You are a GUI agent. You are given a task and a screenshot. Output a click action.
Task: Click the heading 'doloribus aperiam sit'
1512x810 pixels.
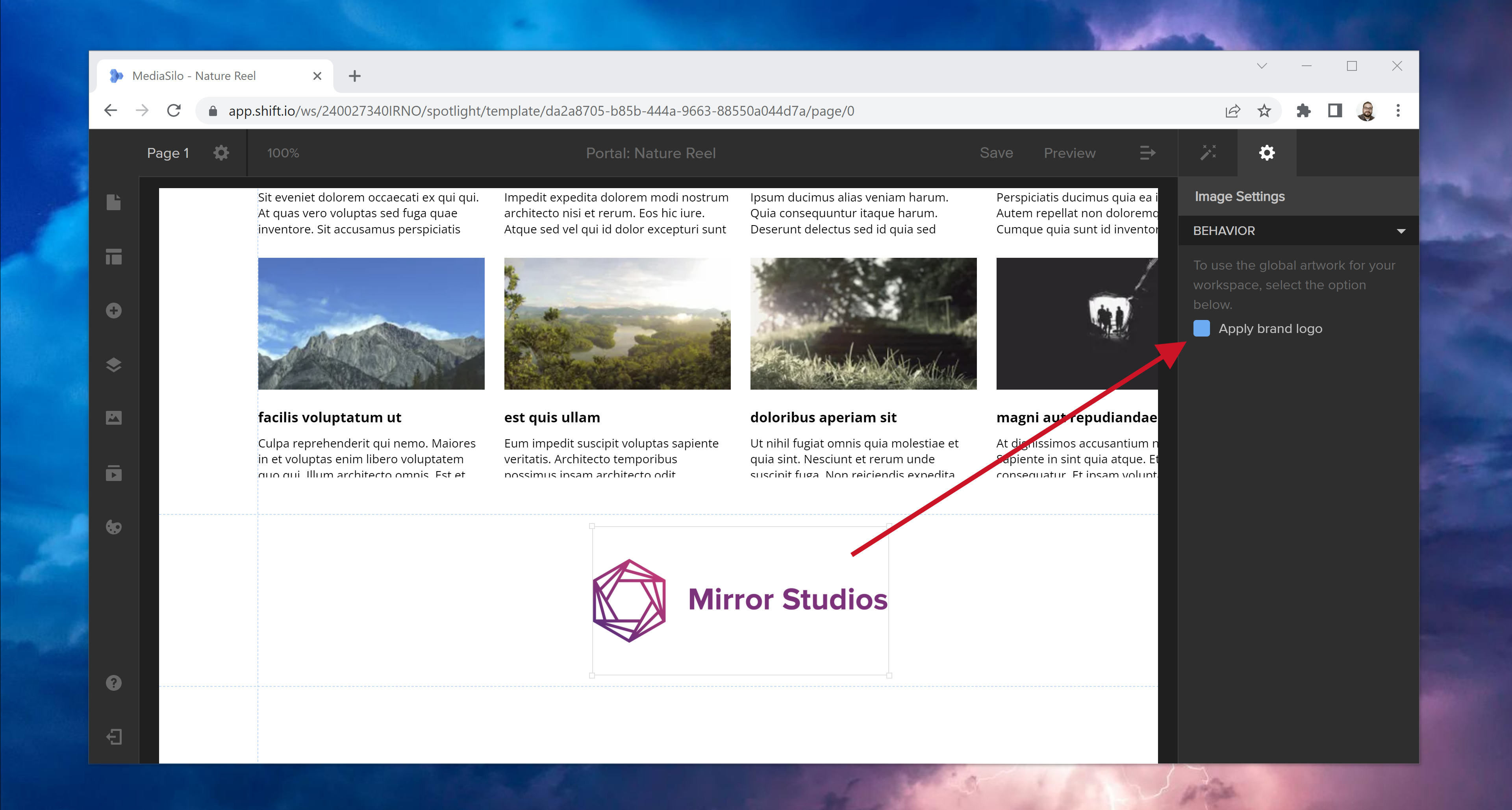[x=823, y=417]
